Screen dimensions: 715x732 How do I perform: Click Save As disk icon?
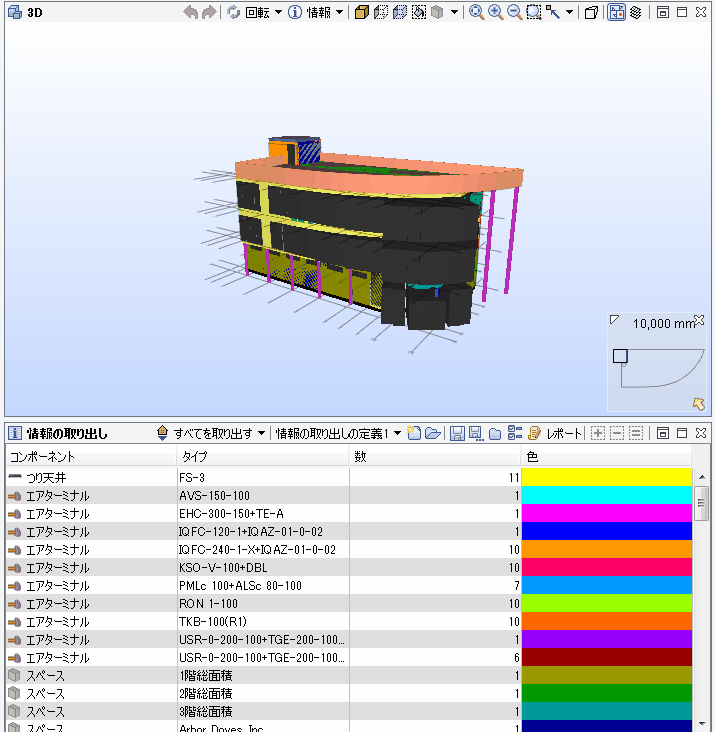[x=476, y=433]
